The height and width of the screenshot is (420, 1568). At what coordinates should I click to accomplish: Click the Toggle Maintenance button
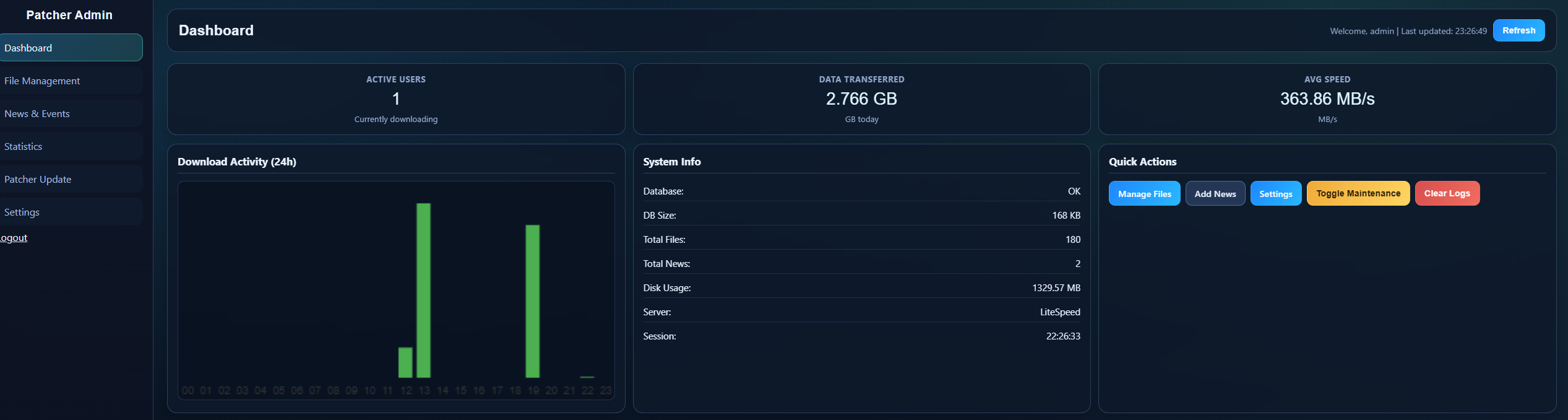pyautogui.click(x=1358, y=193)
